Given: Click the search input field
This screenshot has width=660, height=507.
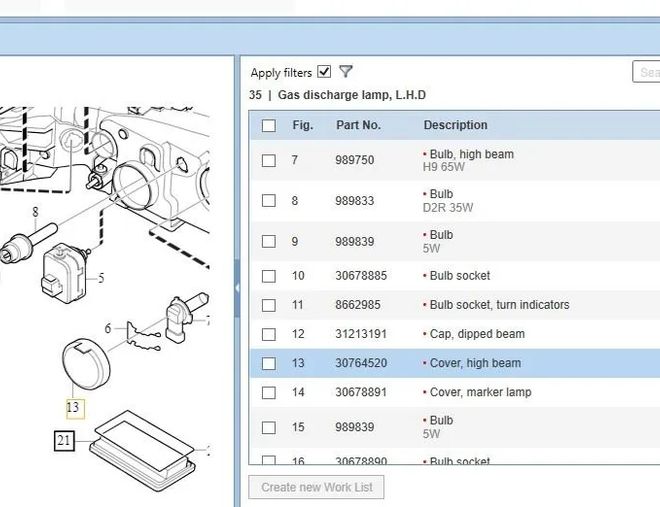Looking at the screenshot, I should tap(647, 72).
